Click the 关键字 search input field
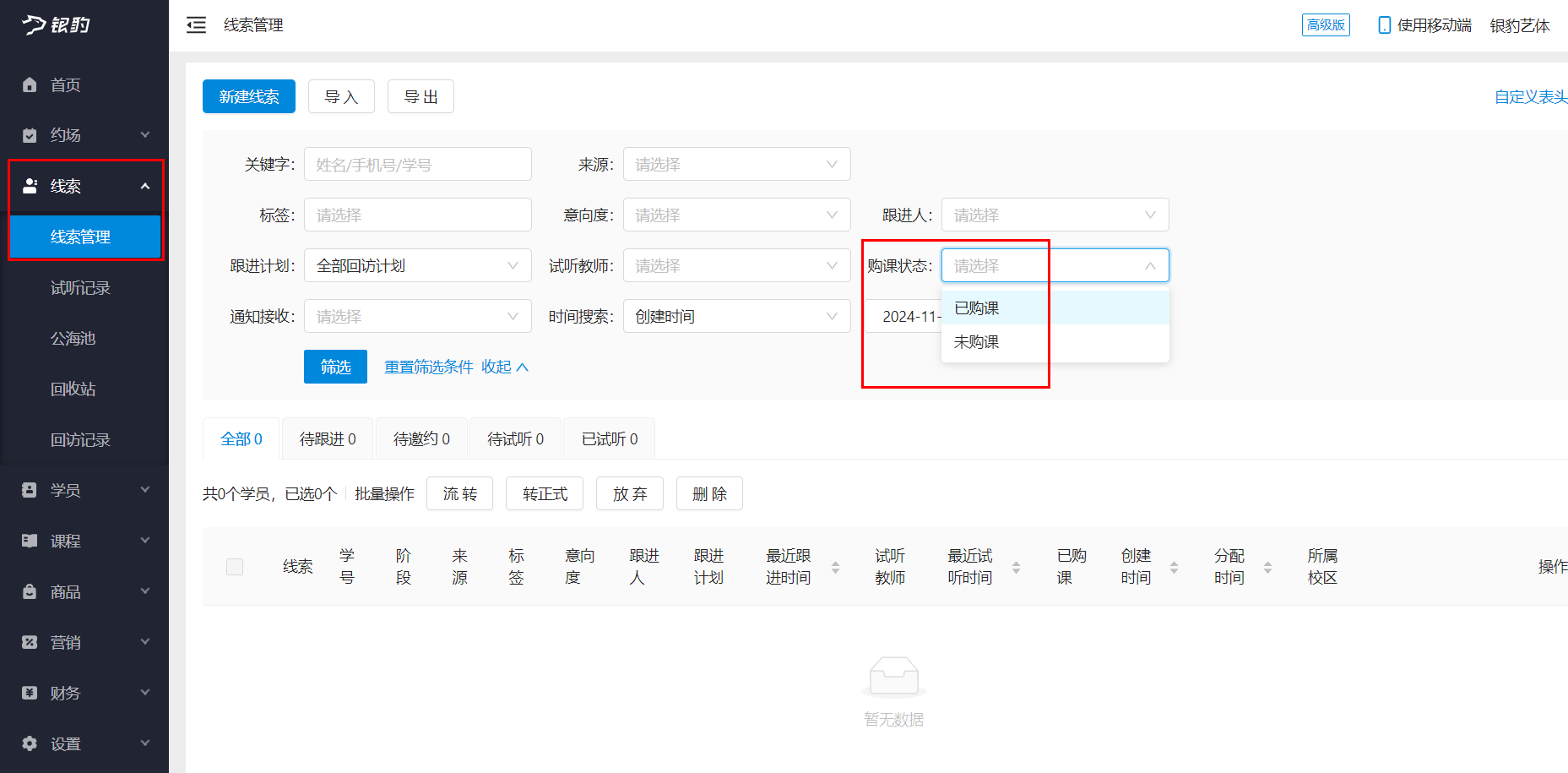The width and height of the screenshot is (1568, 773). (417, 164)
